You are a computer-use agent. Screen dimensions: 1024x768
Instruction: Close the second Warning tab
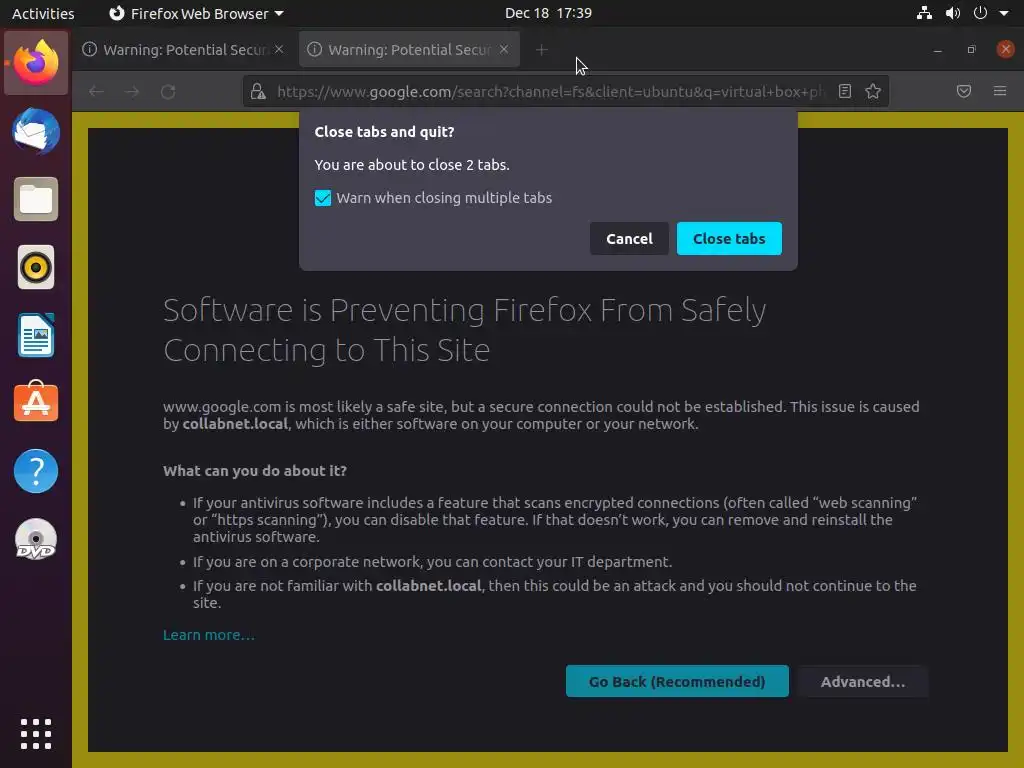504,49
